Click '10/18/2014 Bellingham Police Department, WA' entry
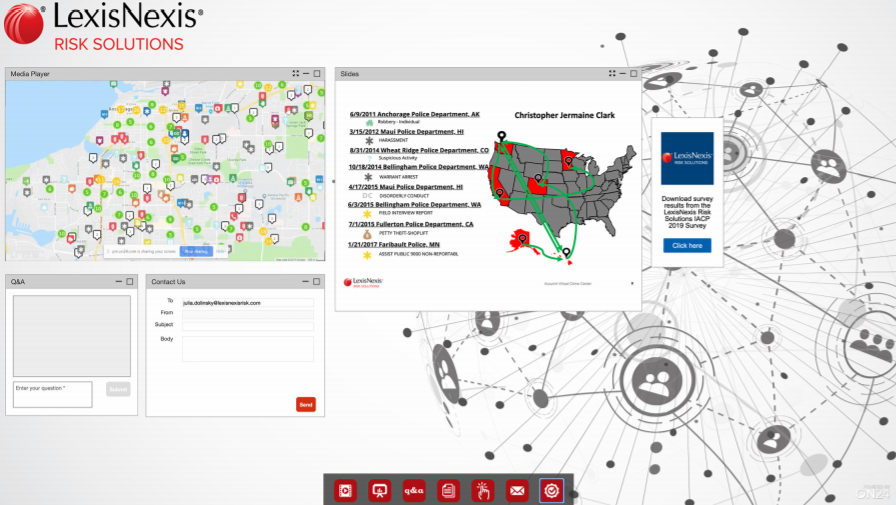 pos(418,167)
